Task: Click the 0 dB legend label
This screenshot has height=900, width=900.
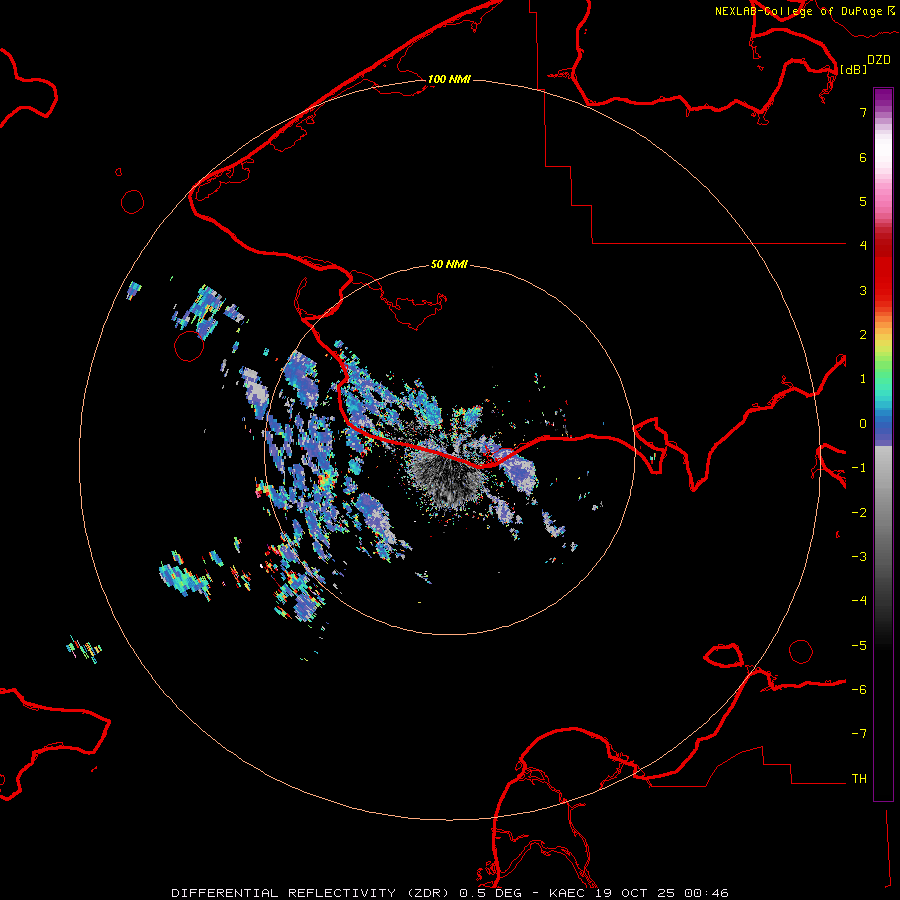Action: click(x=863, y=424)
